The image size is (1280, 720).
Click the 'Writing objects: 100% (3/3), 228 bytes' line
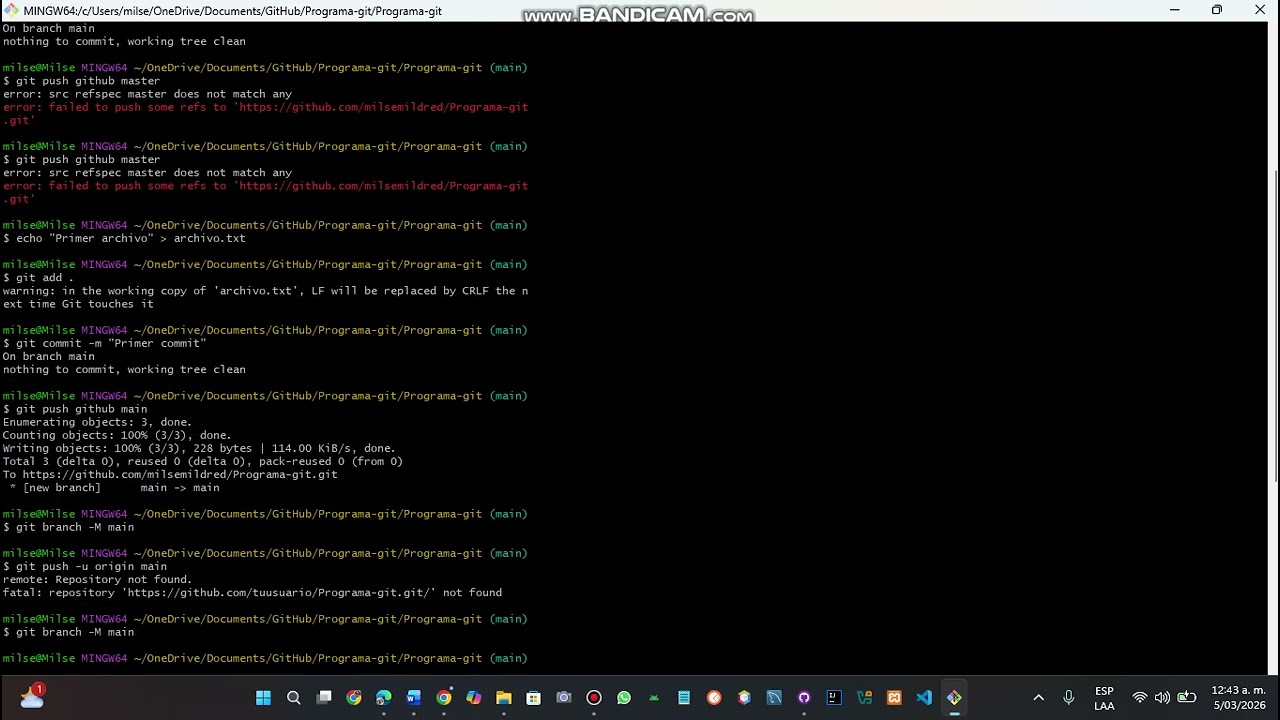199,448
